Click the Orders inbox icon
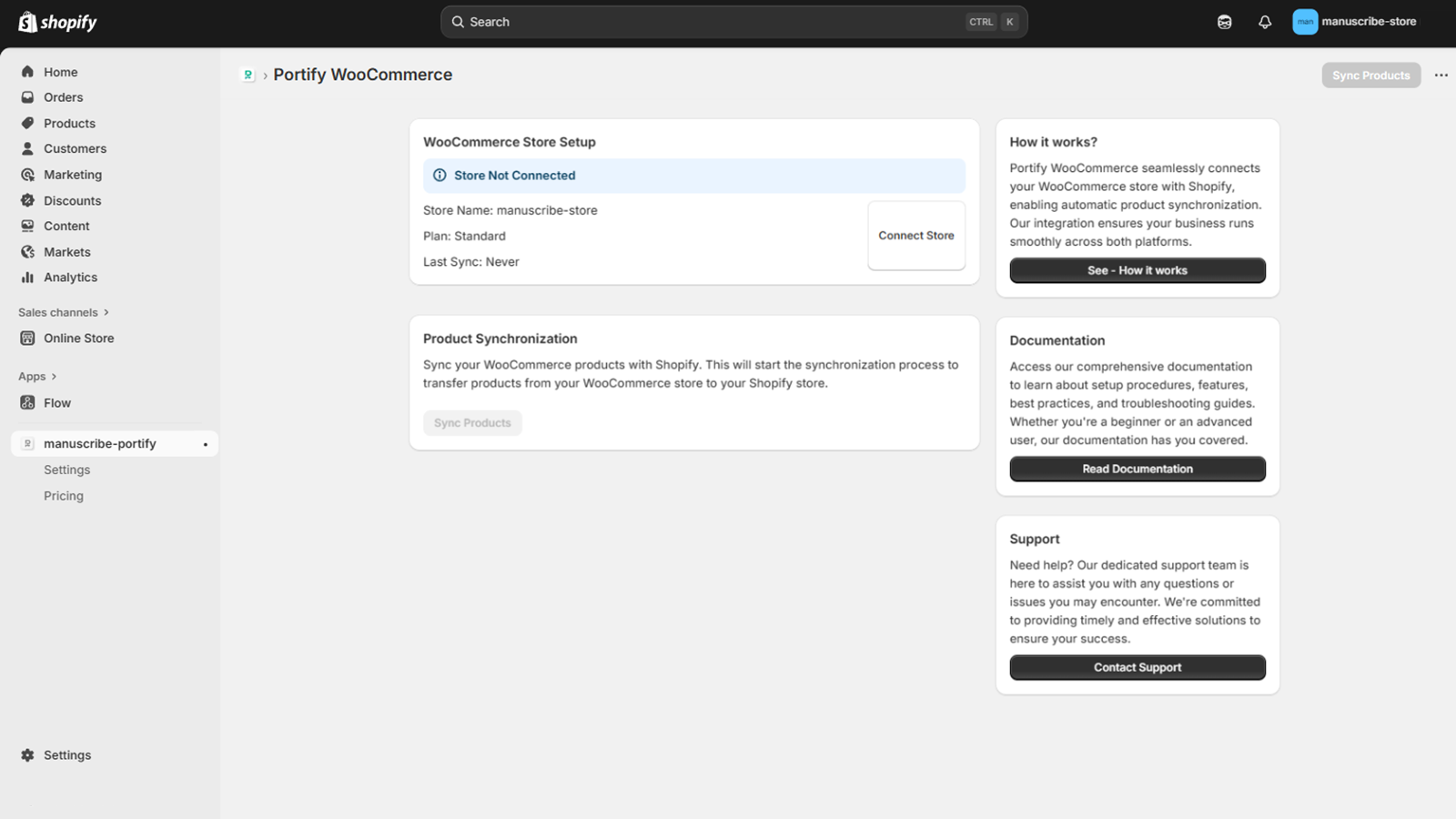Image resolution: width=1456 pixels, height=819 pixels. (x=27, y=97)
